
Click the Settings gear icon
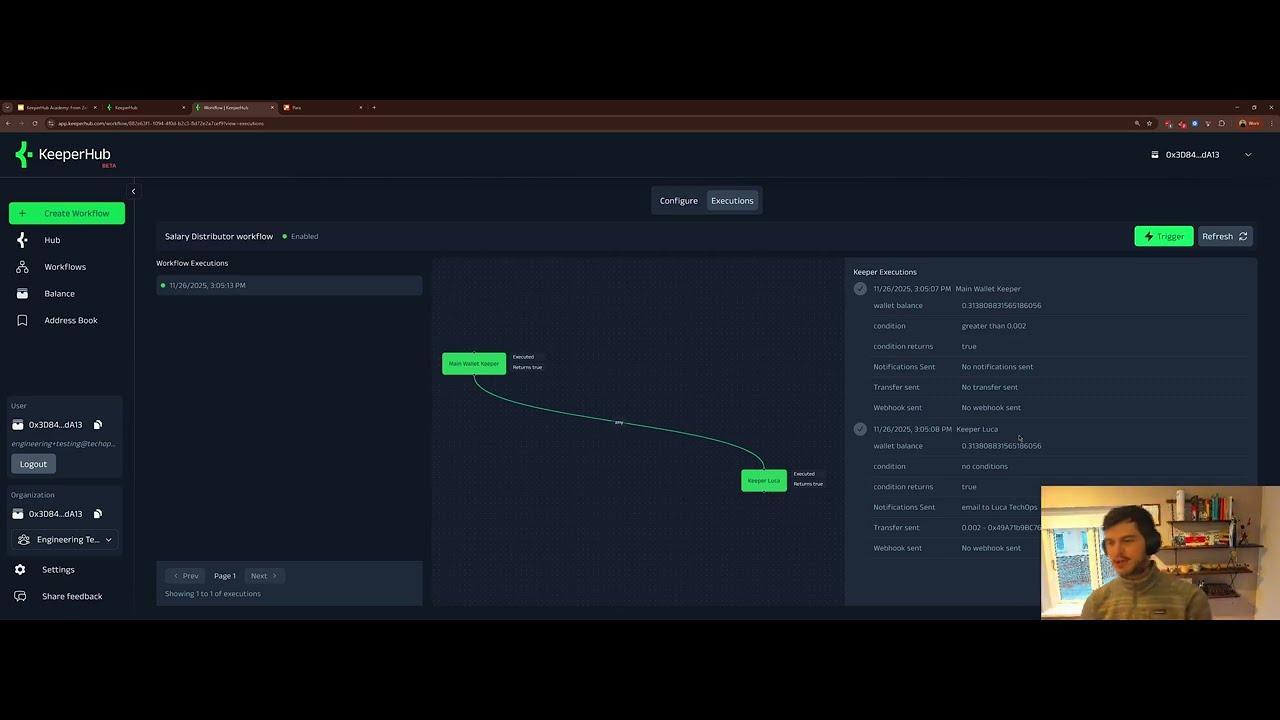click(x=20, y=570)
